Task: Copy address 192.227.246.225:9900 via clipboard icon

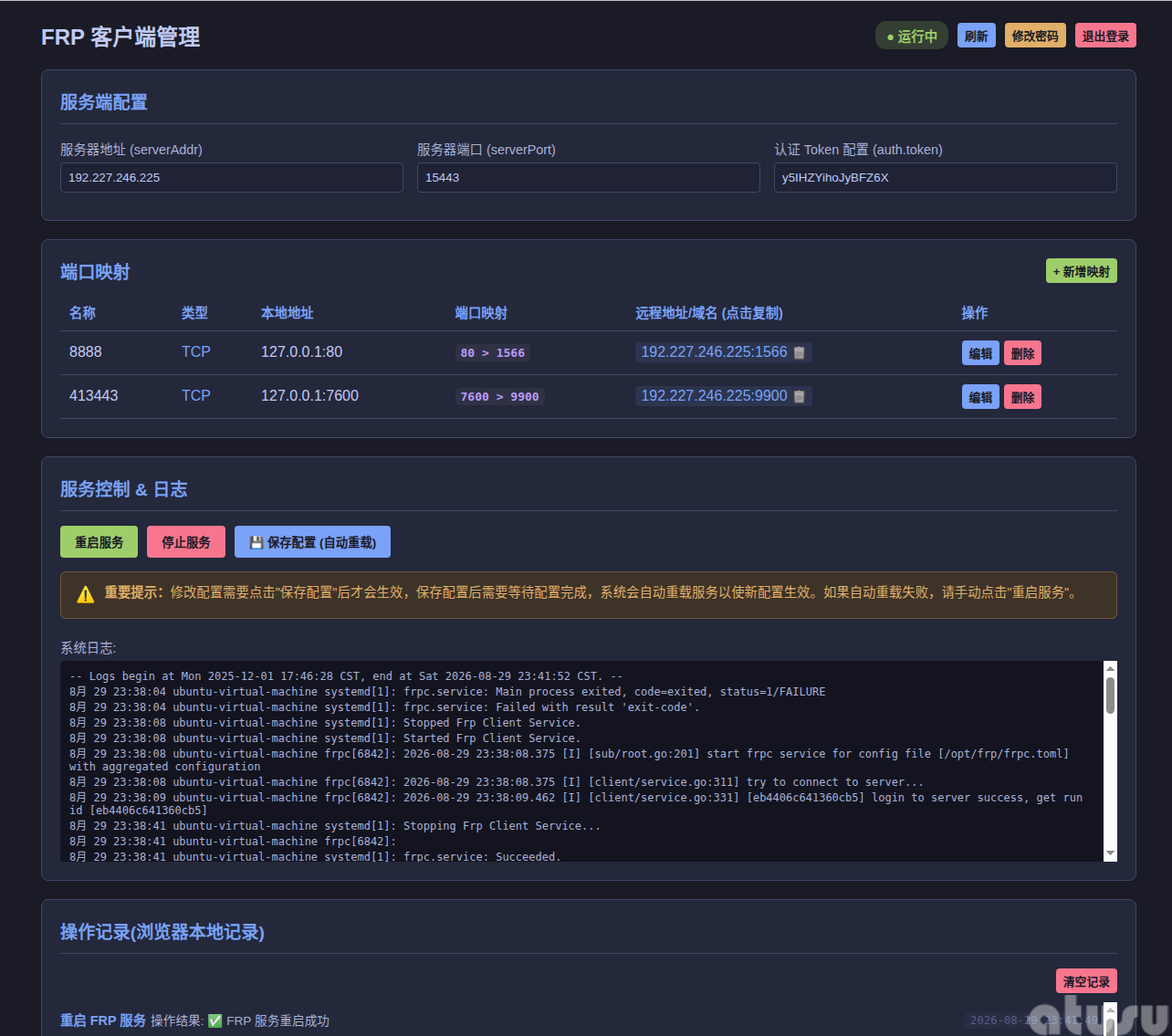Action: coord(800,396)
